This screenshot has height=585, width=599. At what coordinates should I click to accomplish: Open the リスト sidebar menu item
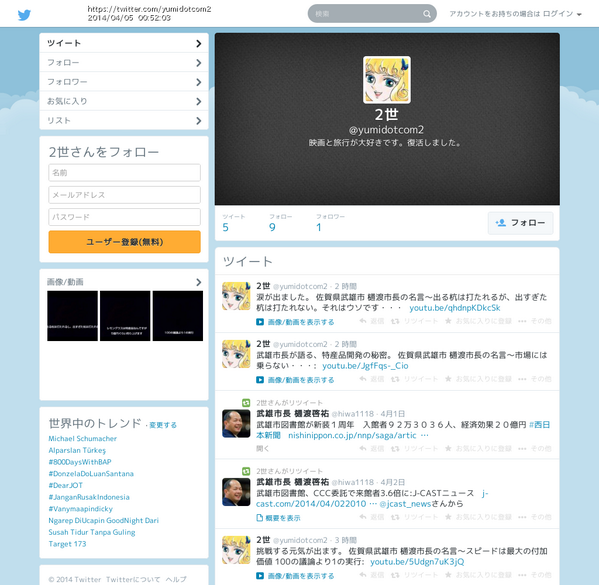(124, 121)
